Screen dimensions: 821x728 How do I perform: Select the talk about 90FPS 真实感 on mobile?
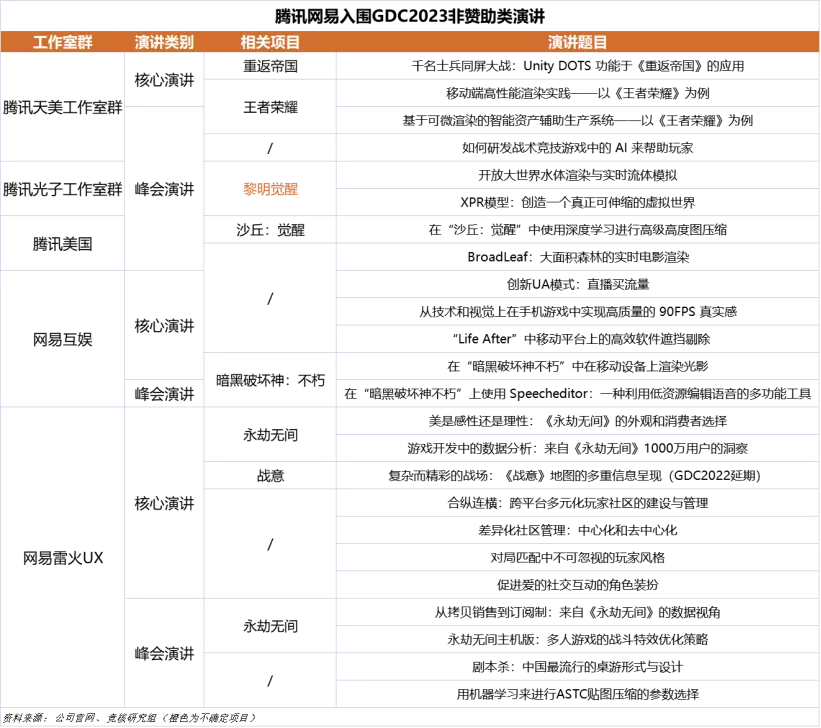pos(578,312)
